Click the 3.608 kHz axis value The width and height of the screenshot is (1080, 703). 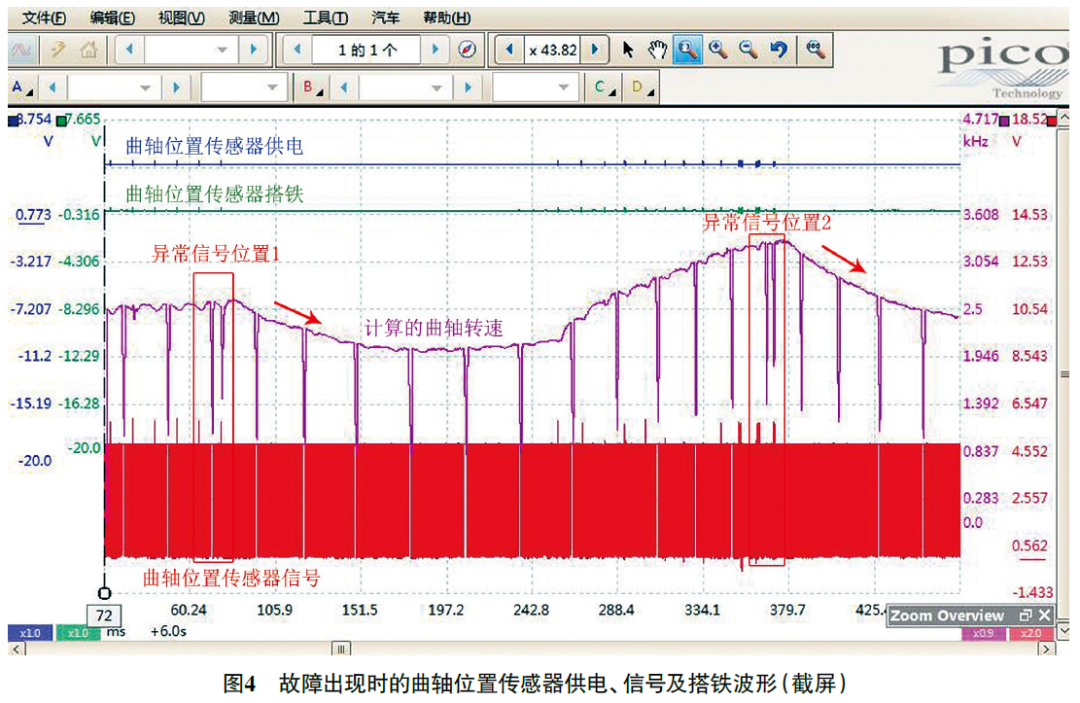tap(981, 214)
